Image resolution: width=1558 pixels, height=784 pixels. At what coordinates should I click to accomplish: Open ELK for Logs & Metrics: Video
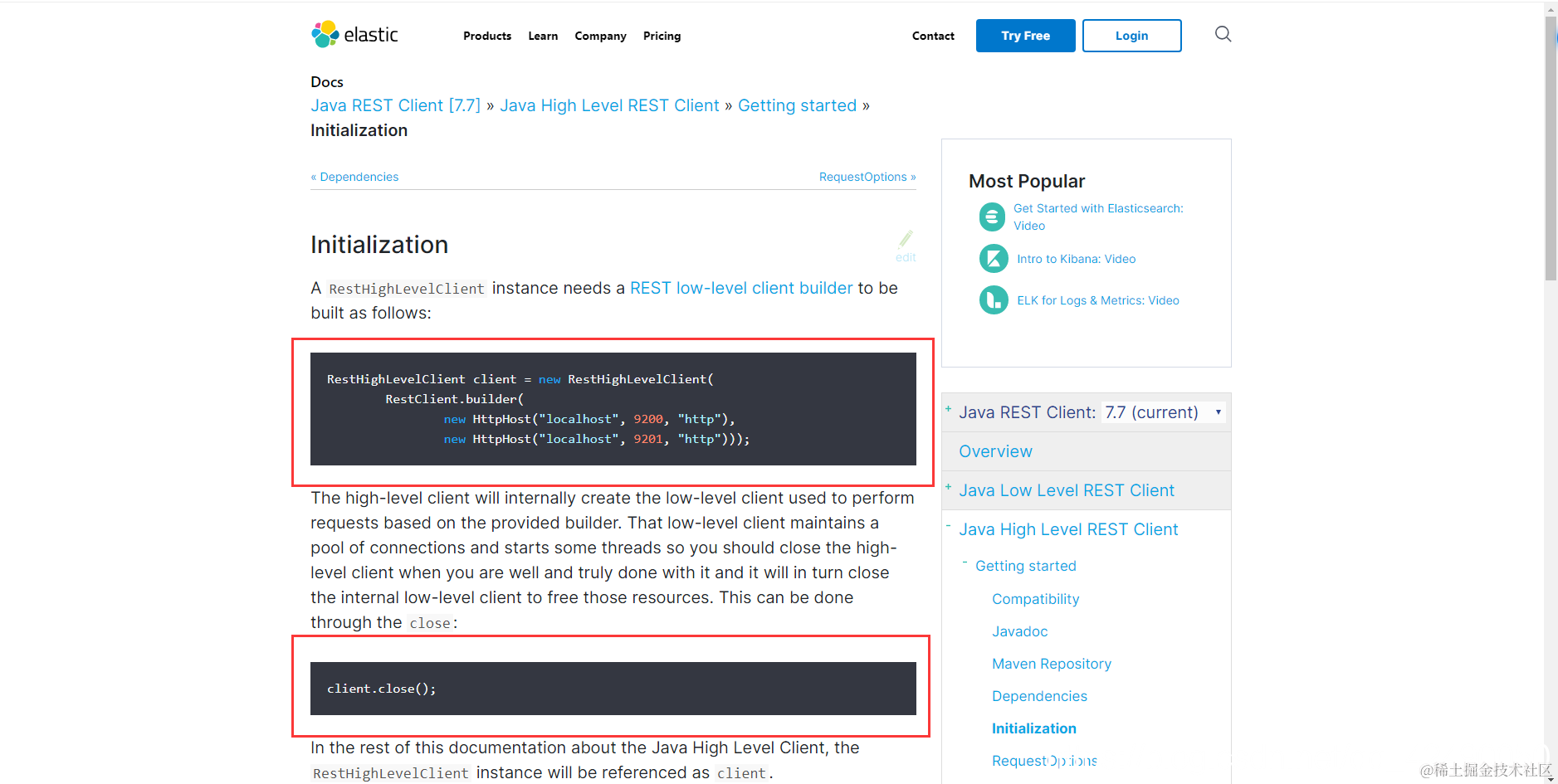[x=1098, y=300]
